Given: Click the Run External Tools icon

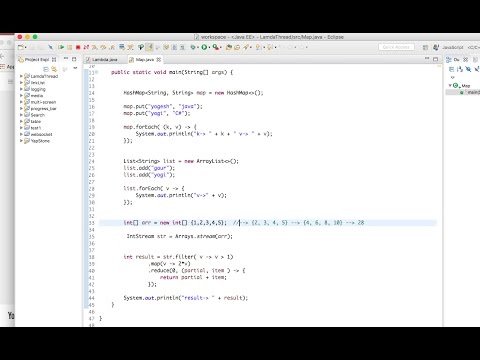Looking at the screenshot, I should 216,47.
